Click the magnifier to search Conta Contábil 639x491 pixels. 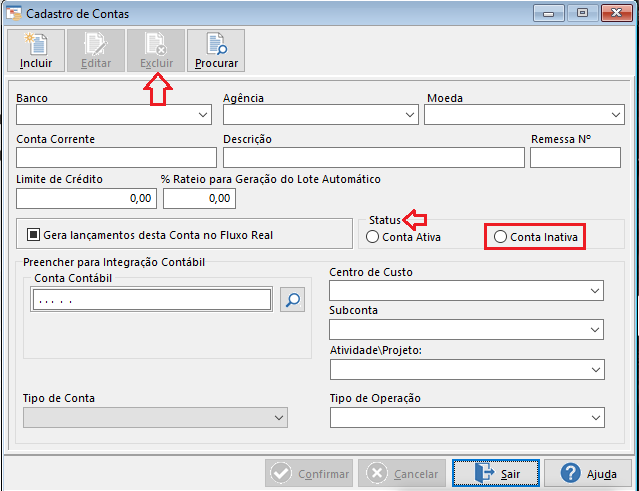click(293, 299)
